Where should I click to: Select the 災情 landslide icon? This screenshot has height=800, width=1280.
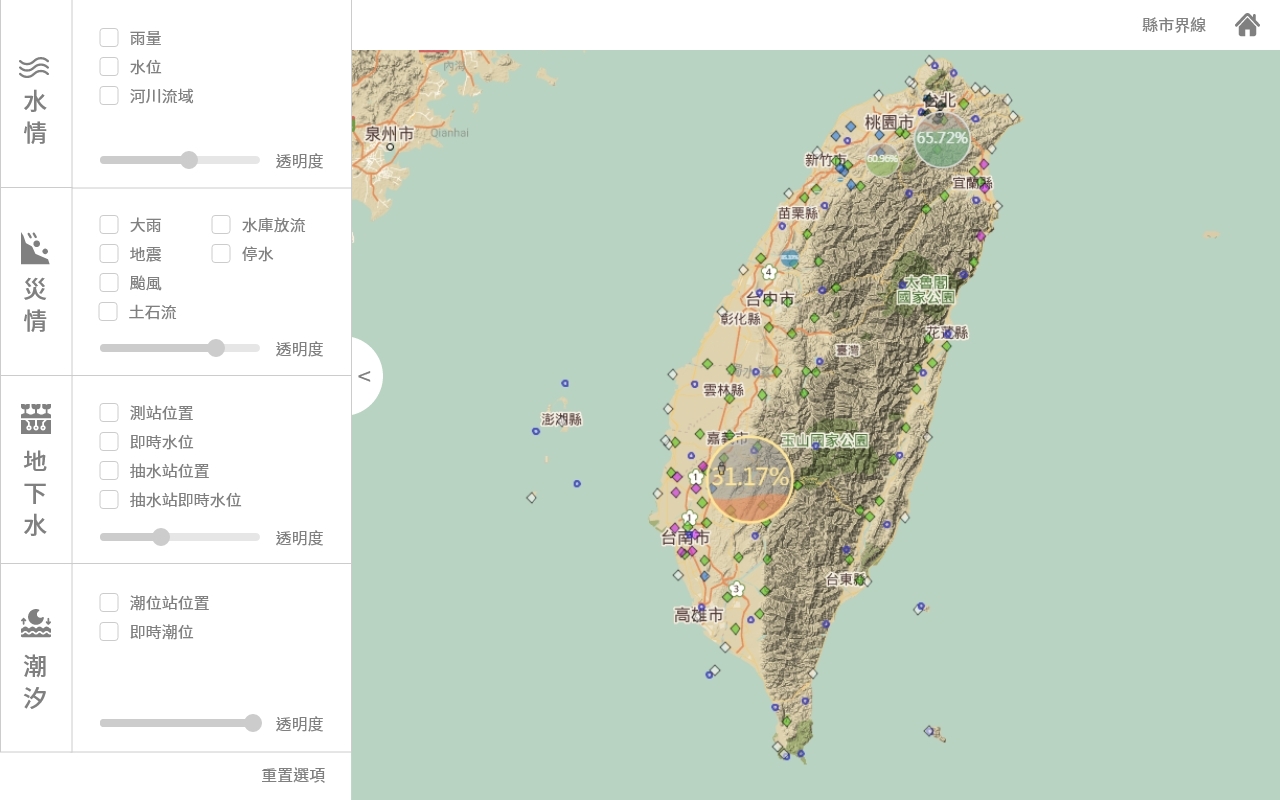coord(35,248)
